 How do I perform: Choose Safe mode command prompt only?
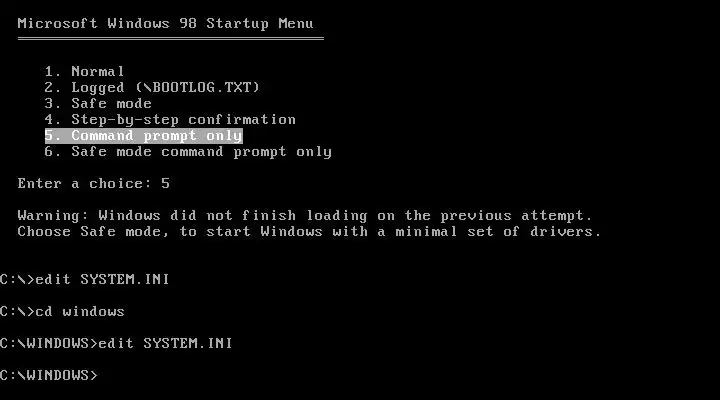pyautogui.click(x=188, y=152)
